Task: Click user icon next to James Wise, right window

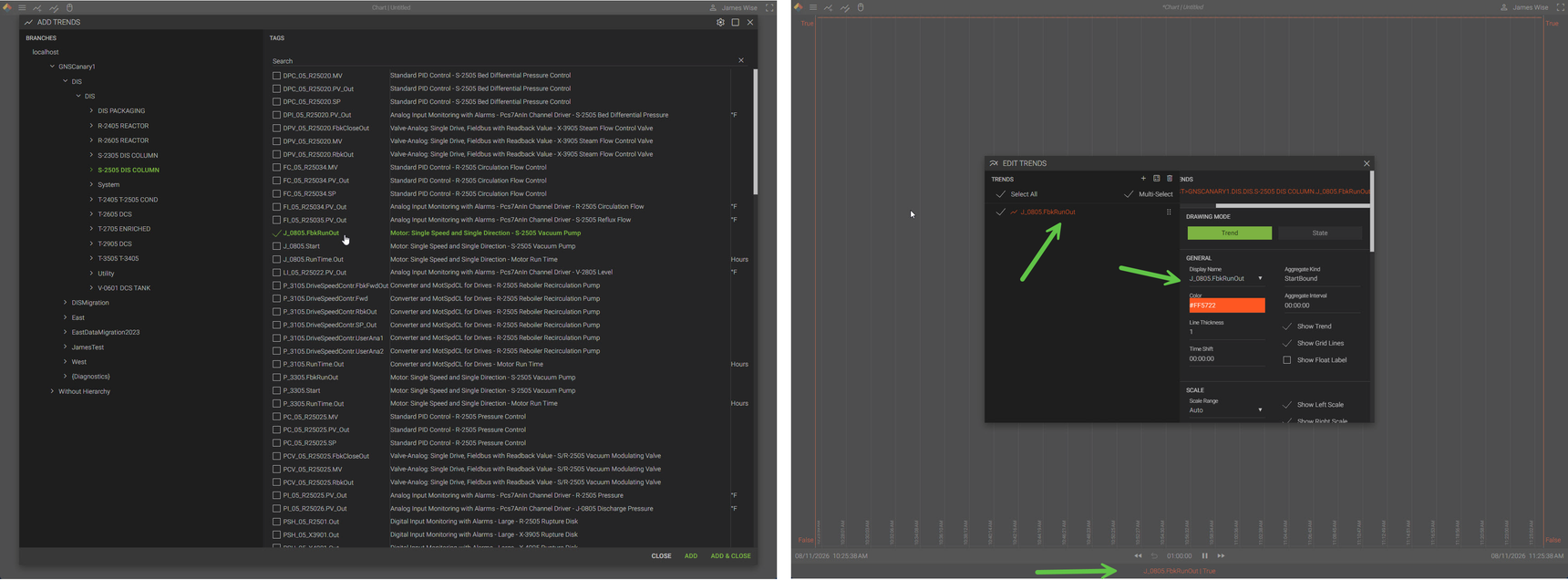Action: pyautogui.click(x=1504, y=7)
